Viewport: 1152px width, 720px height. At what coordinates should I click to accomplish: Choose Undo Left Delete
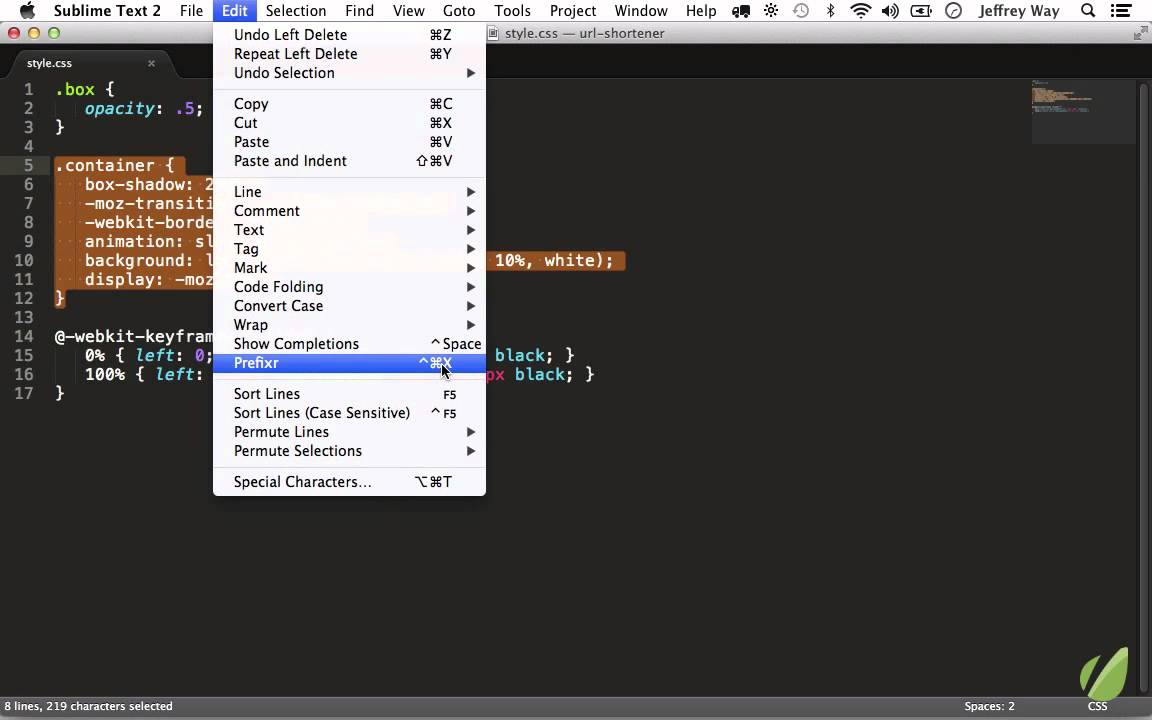(x=349, y=35)
